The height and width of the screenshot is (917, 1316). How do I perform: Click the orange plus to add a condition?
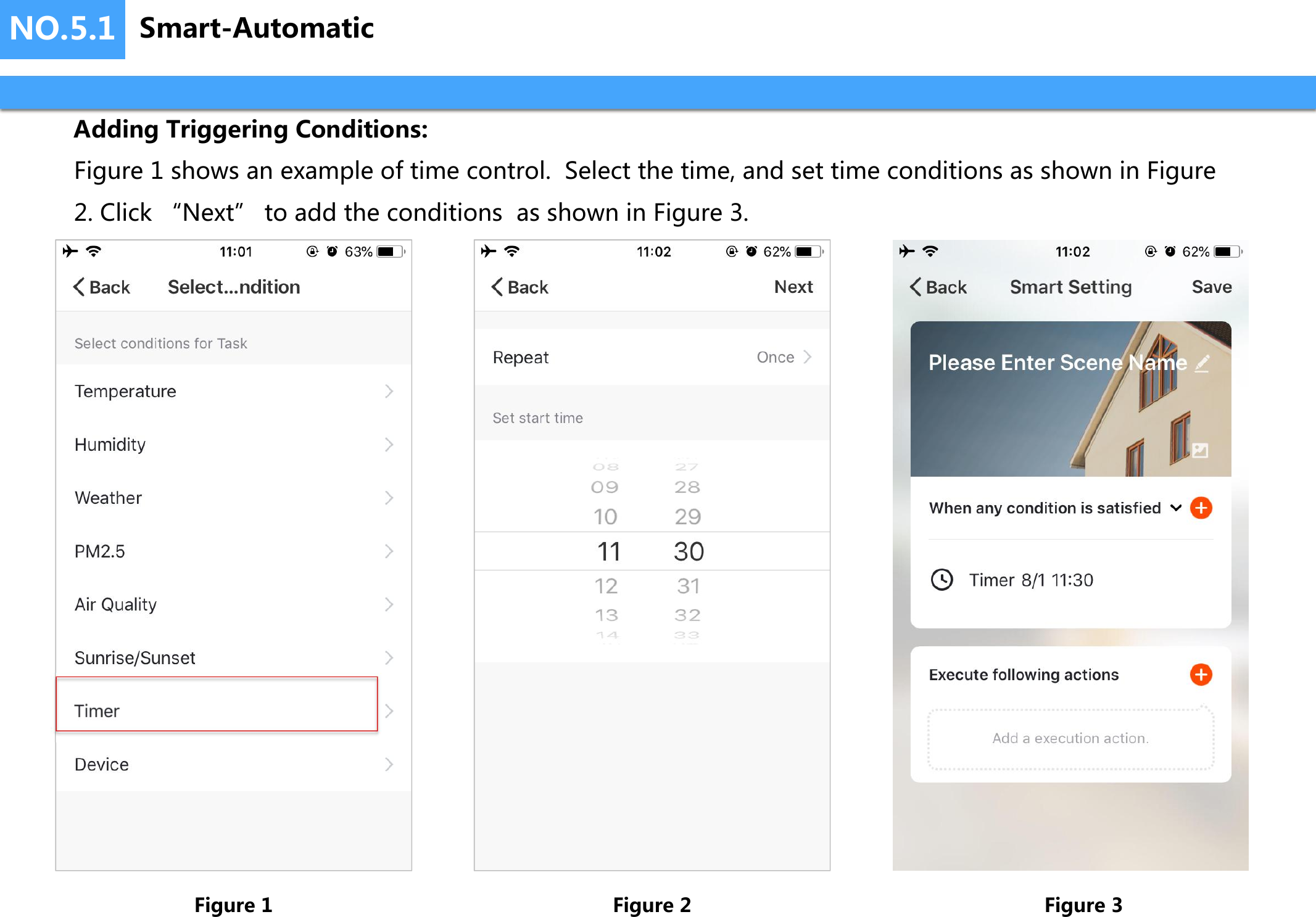pyautogui.click(x=1201, y=508)
